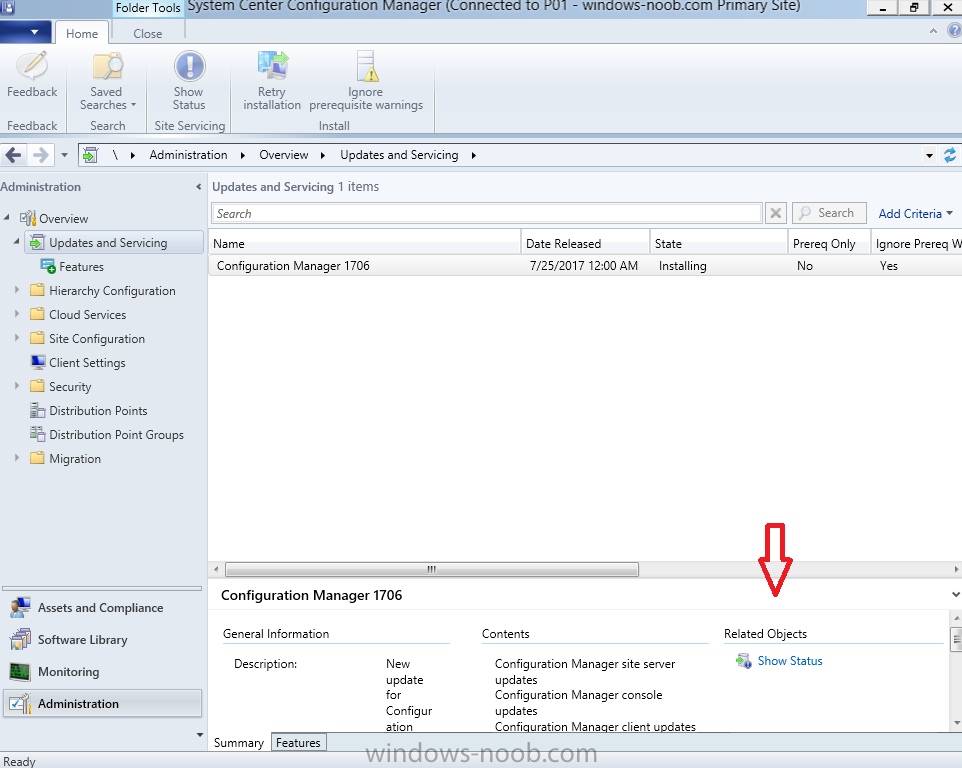Select the Hierarchy Configuration tree item
Screen dimensions: 962x768
tap(112, 290)
